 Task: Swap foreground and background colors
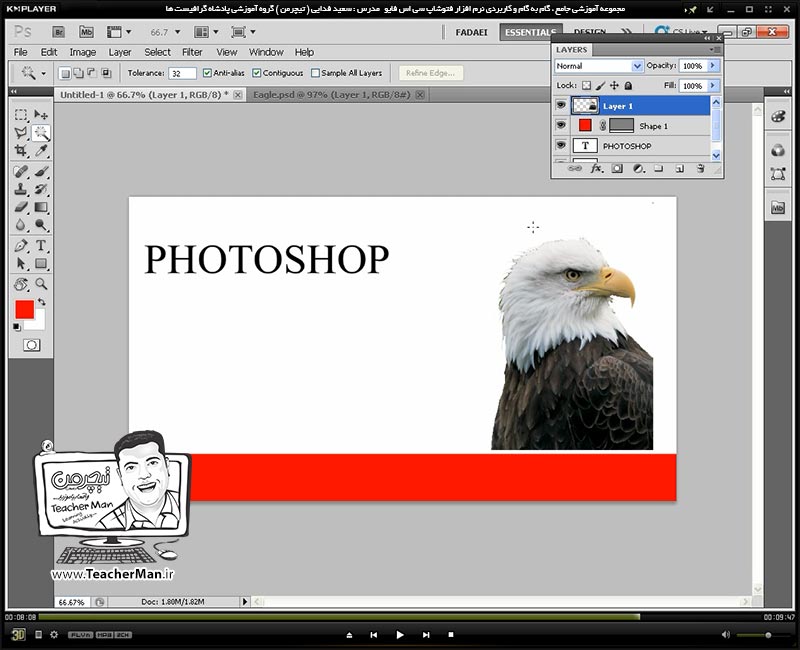pos(42,302)
